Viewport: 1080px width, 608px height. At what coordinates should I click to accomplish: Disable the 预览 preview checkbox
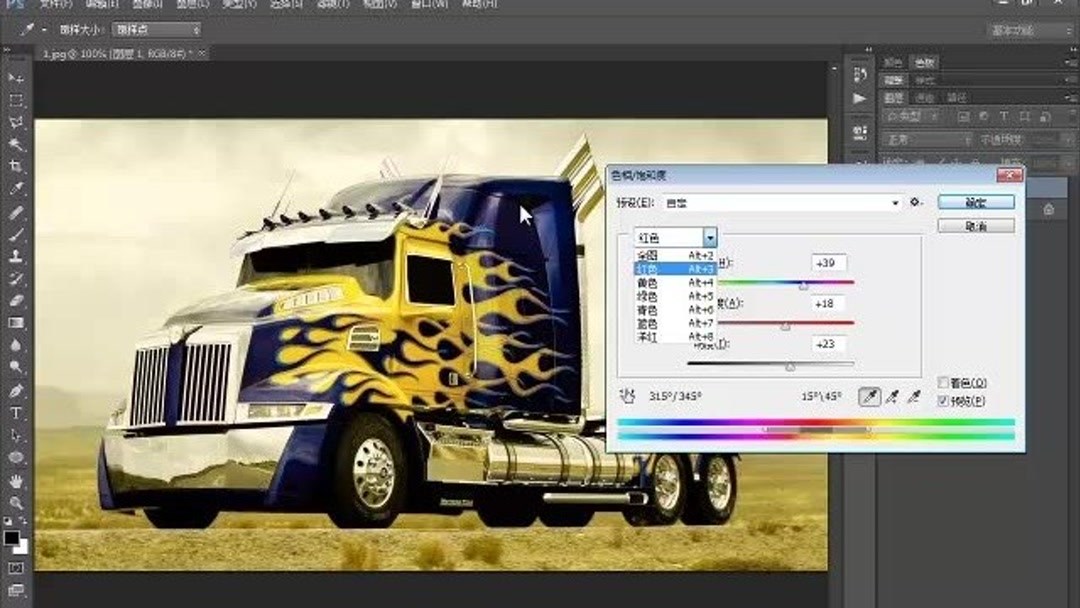[942, 401]
